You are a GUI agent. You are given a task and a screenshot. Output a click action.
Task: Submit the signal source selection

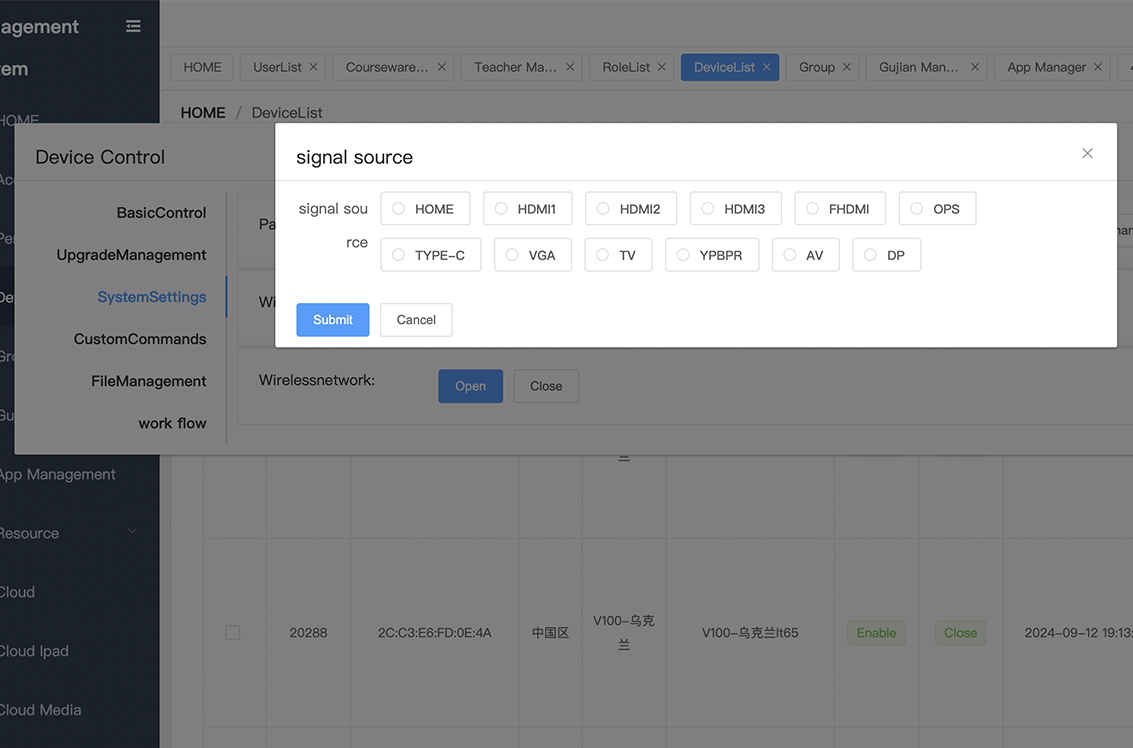(332, 319)
